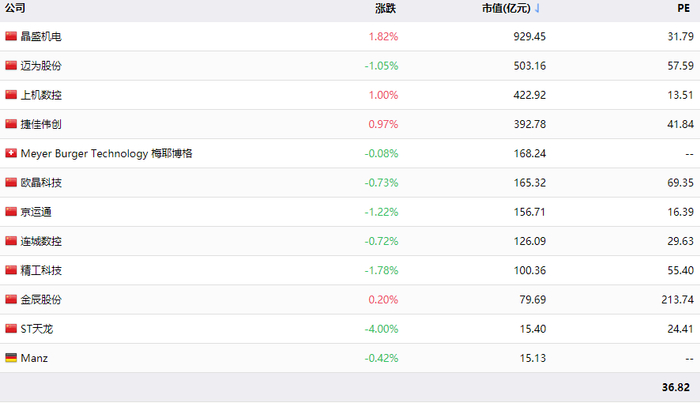Viewport: 700px width, 403px height.
Task: Select market cap value 156.71
Action: pos(529,212)
